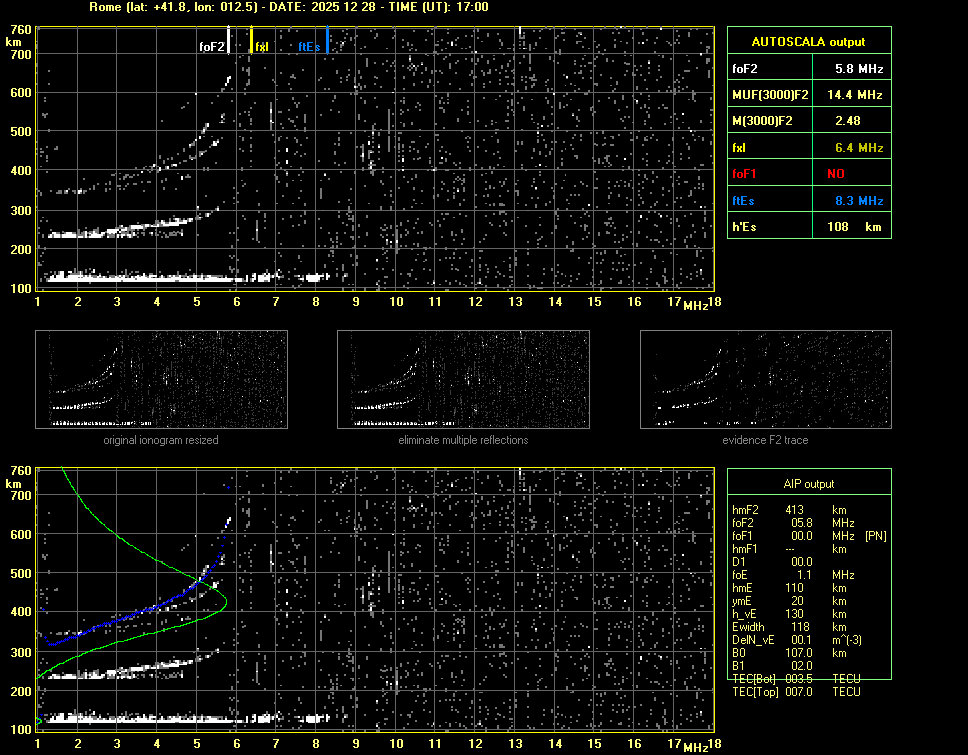Select the blue ftEs 8.3 MHz value
Image resolution: width=968 pixels, height=755 pixels.
pos(859,201)
